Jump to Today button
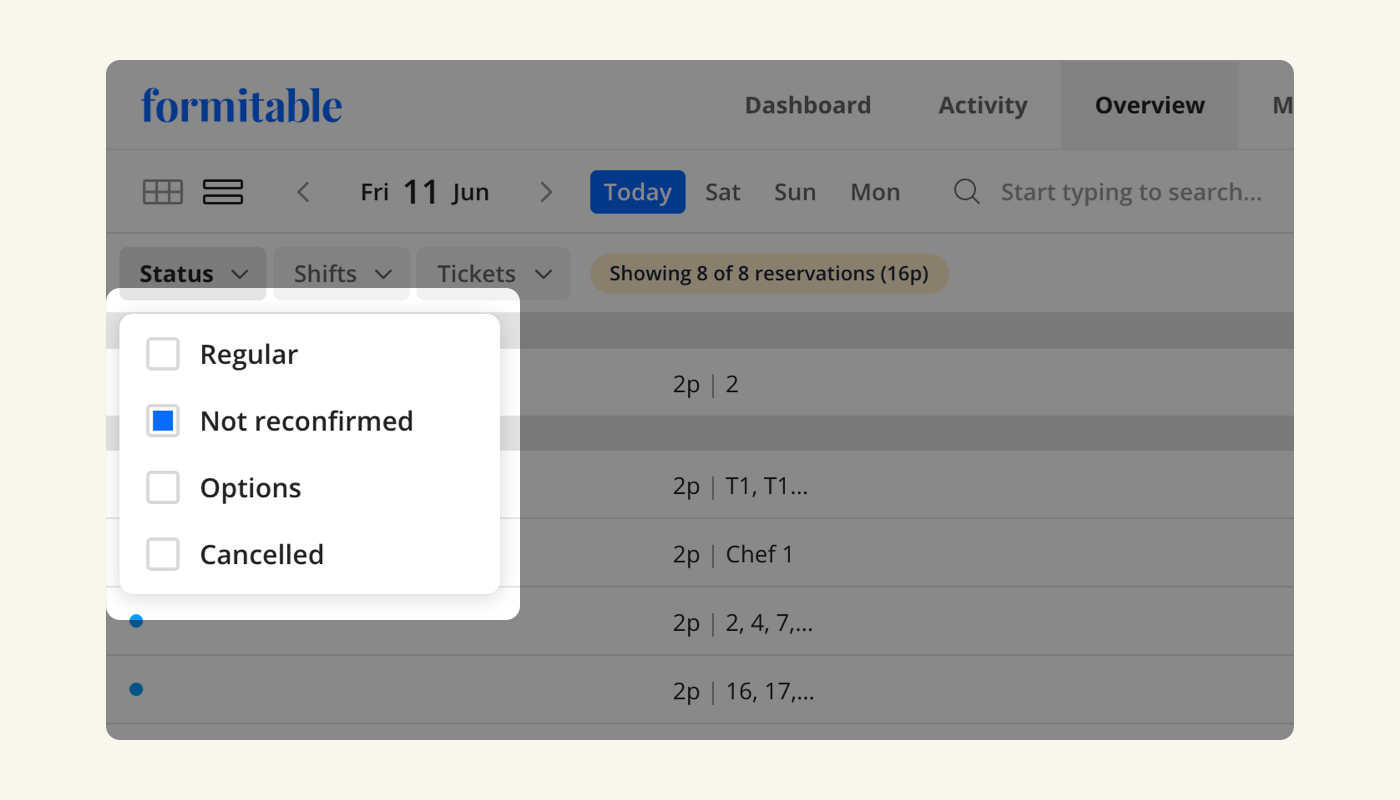Image resolution: width=1400 pixels, height=800 pixels. pos(638,192)
